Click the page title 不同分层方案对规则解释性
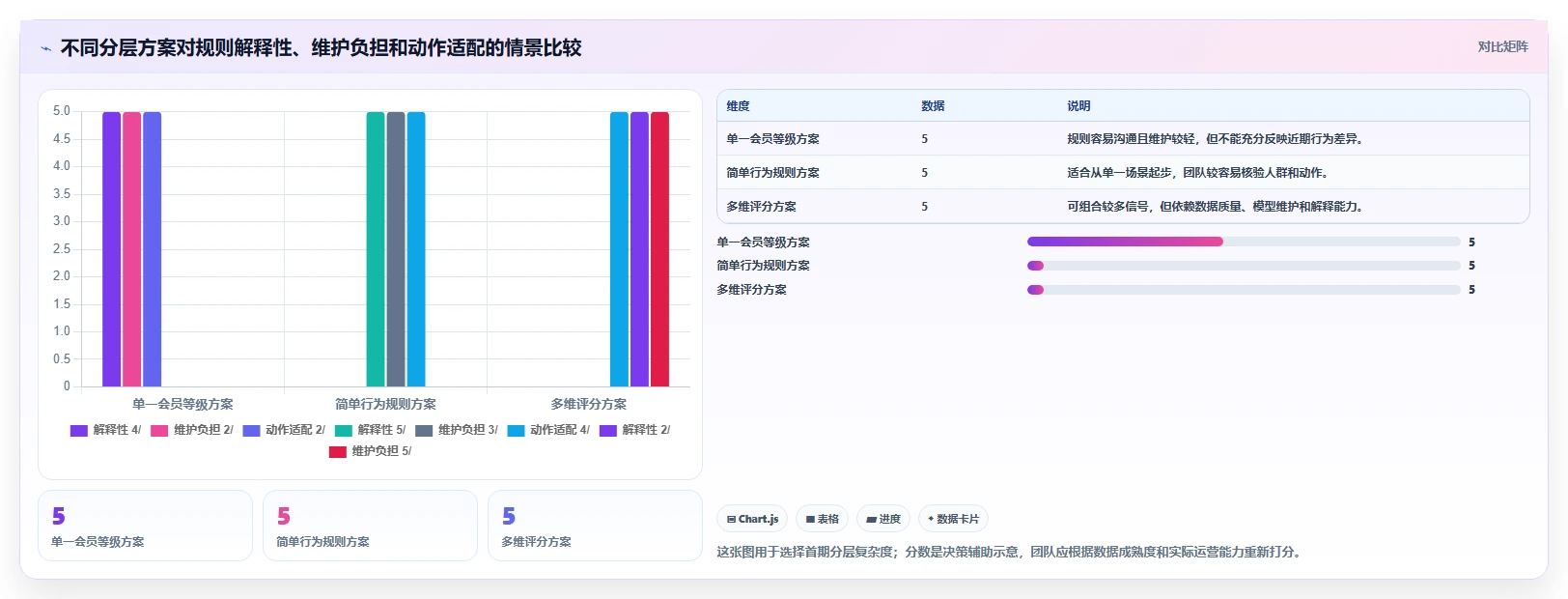1568x599 pixels. (321, 48)
